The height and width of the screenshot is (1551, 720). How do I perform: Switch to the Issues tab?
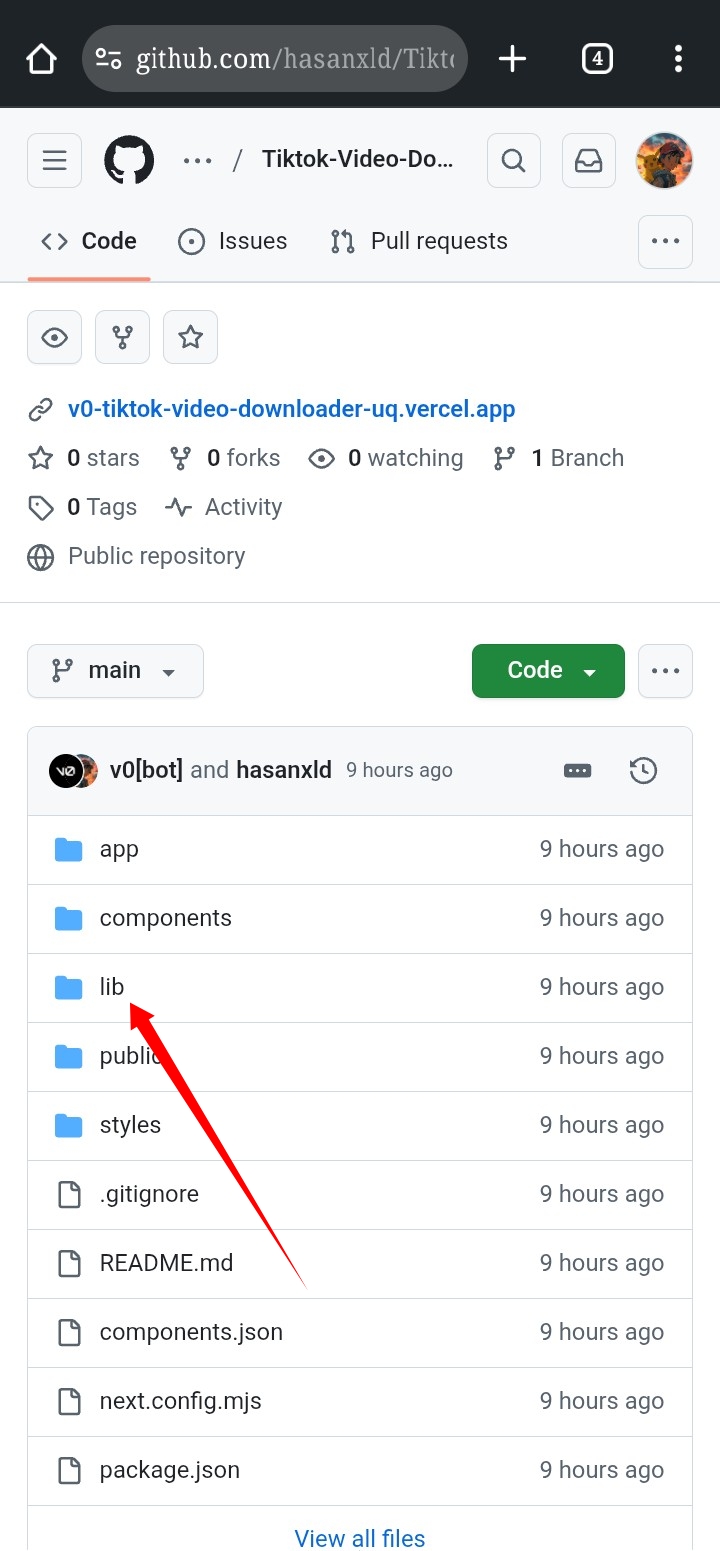pos(232,241)
